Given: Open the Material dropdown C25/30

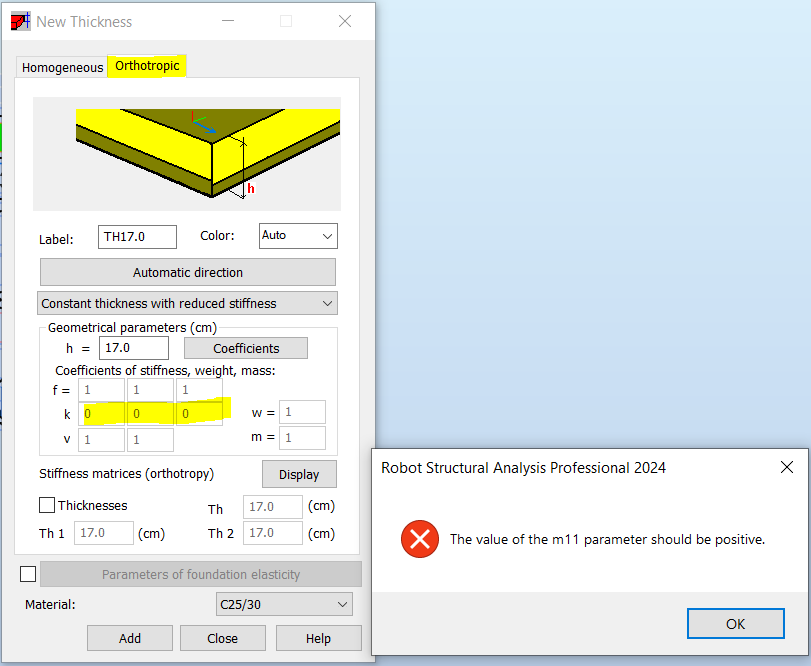Looking at the screenshot, I should (x=284, y=604).
